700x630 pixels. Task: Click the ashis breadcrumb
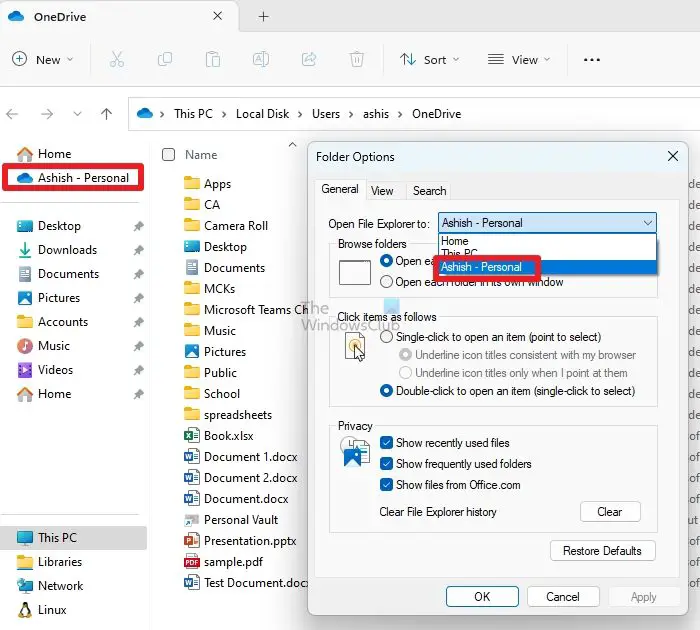point(376,114)
